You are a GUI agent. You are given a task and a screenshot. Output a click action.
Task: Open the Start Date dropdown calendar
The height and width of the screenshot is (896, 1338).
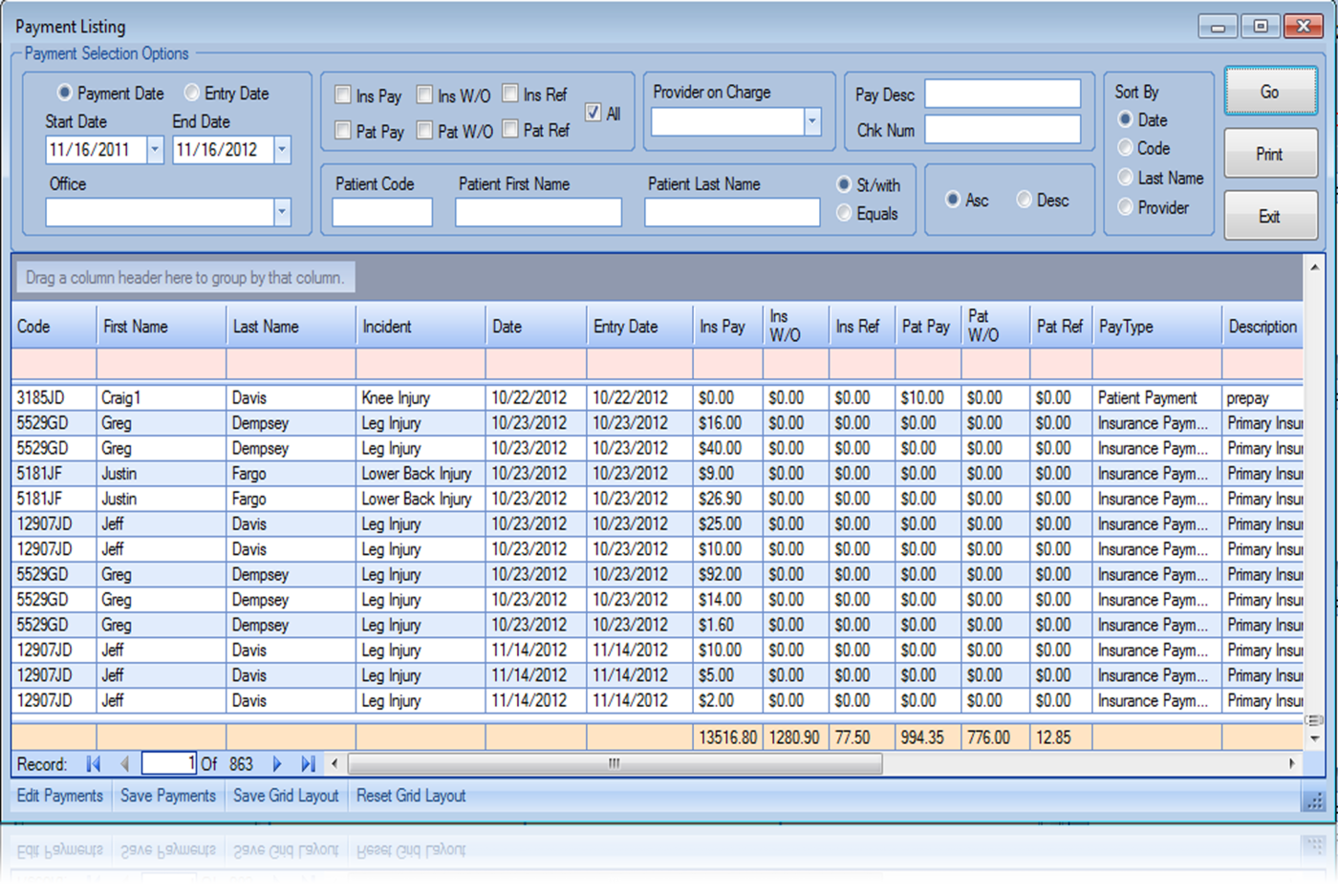pyautogui.click(x=155, y=150)
